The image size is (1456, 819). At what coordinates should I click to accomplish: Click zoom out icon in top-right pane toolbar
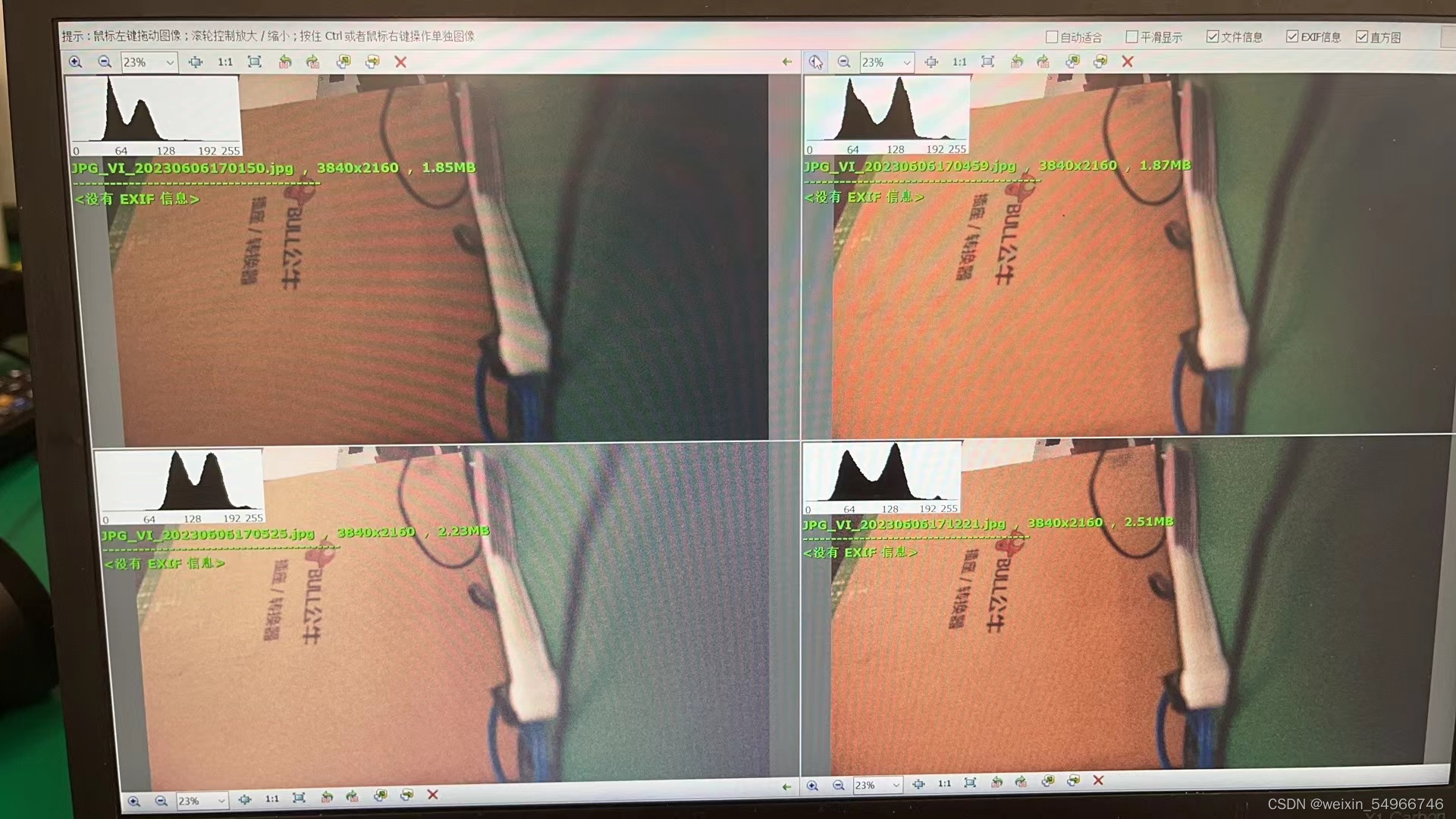click(843, 62)
